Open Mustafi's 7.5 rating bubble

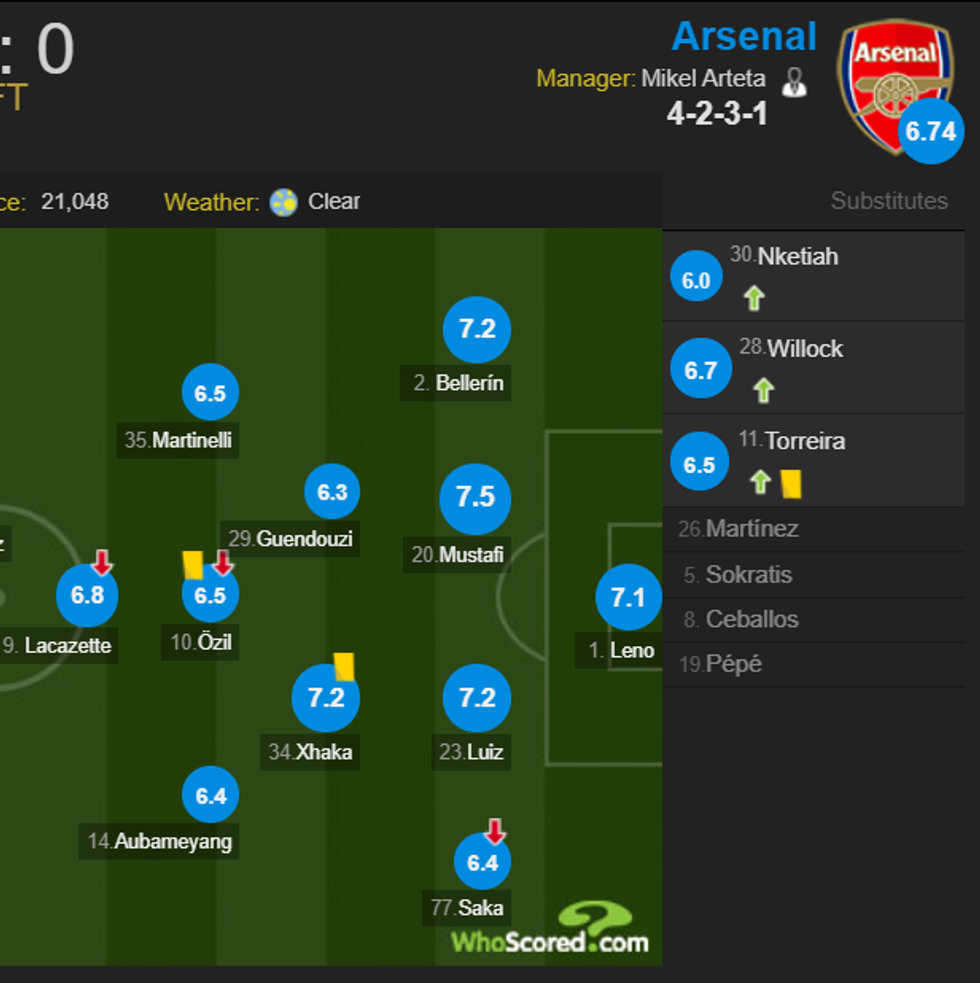(475, 498)
